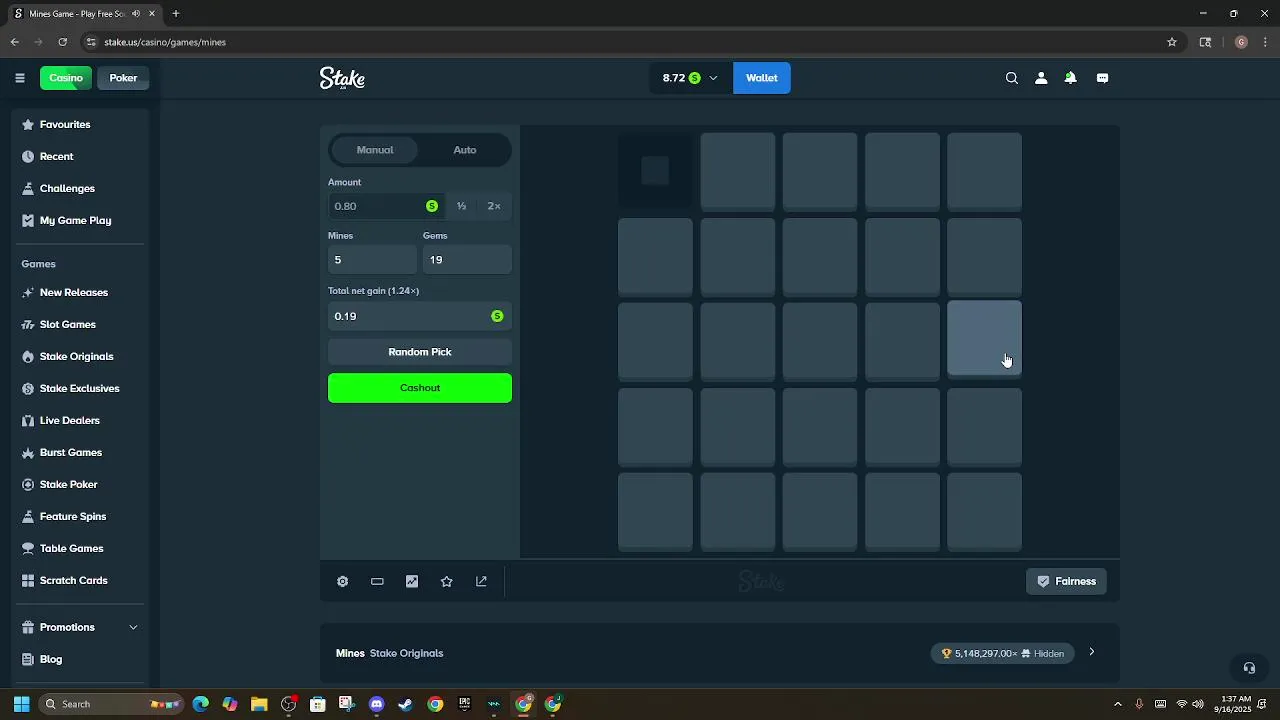Open Stake Exclusives in the sidebar

pos(80,388)
